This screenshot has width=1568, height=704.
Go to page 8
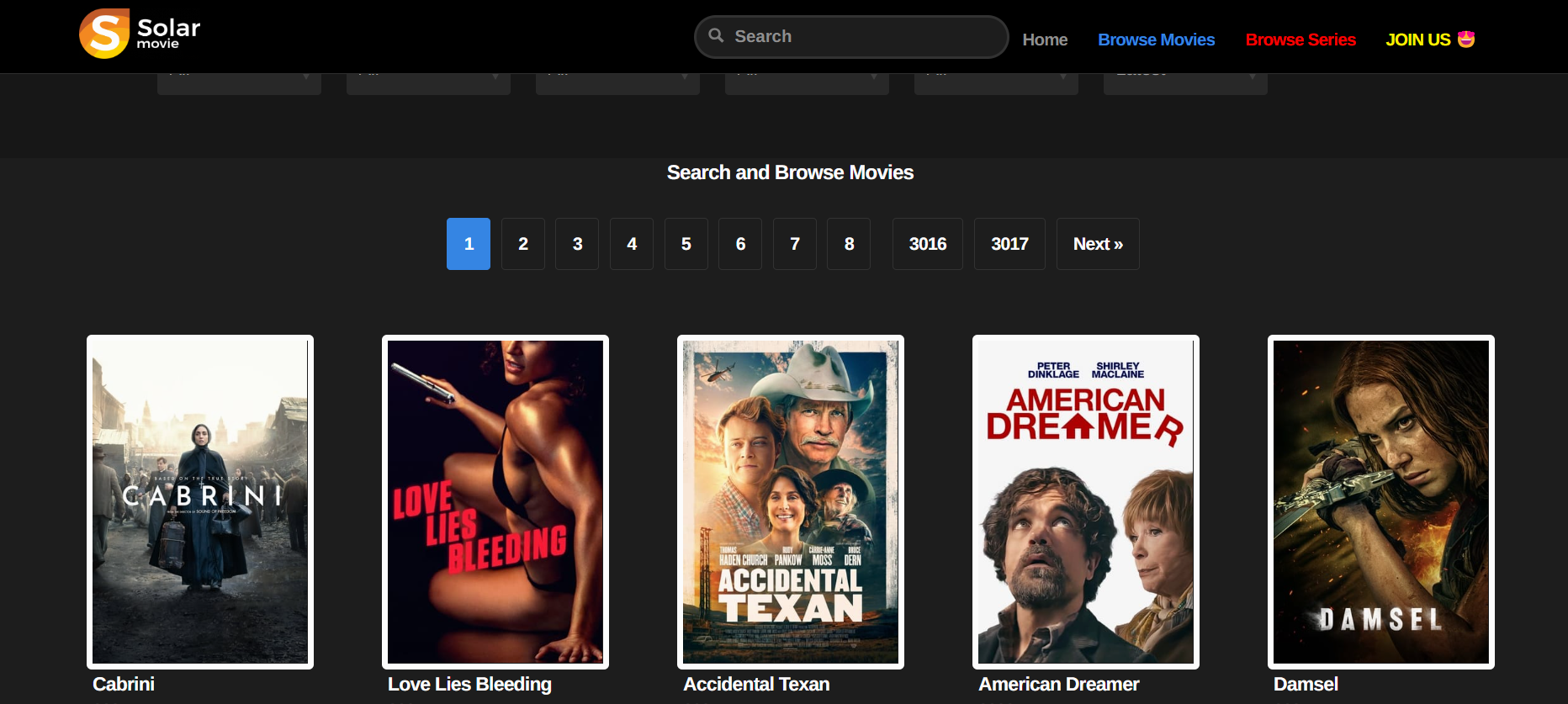(849, 244)
